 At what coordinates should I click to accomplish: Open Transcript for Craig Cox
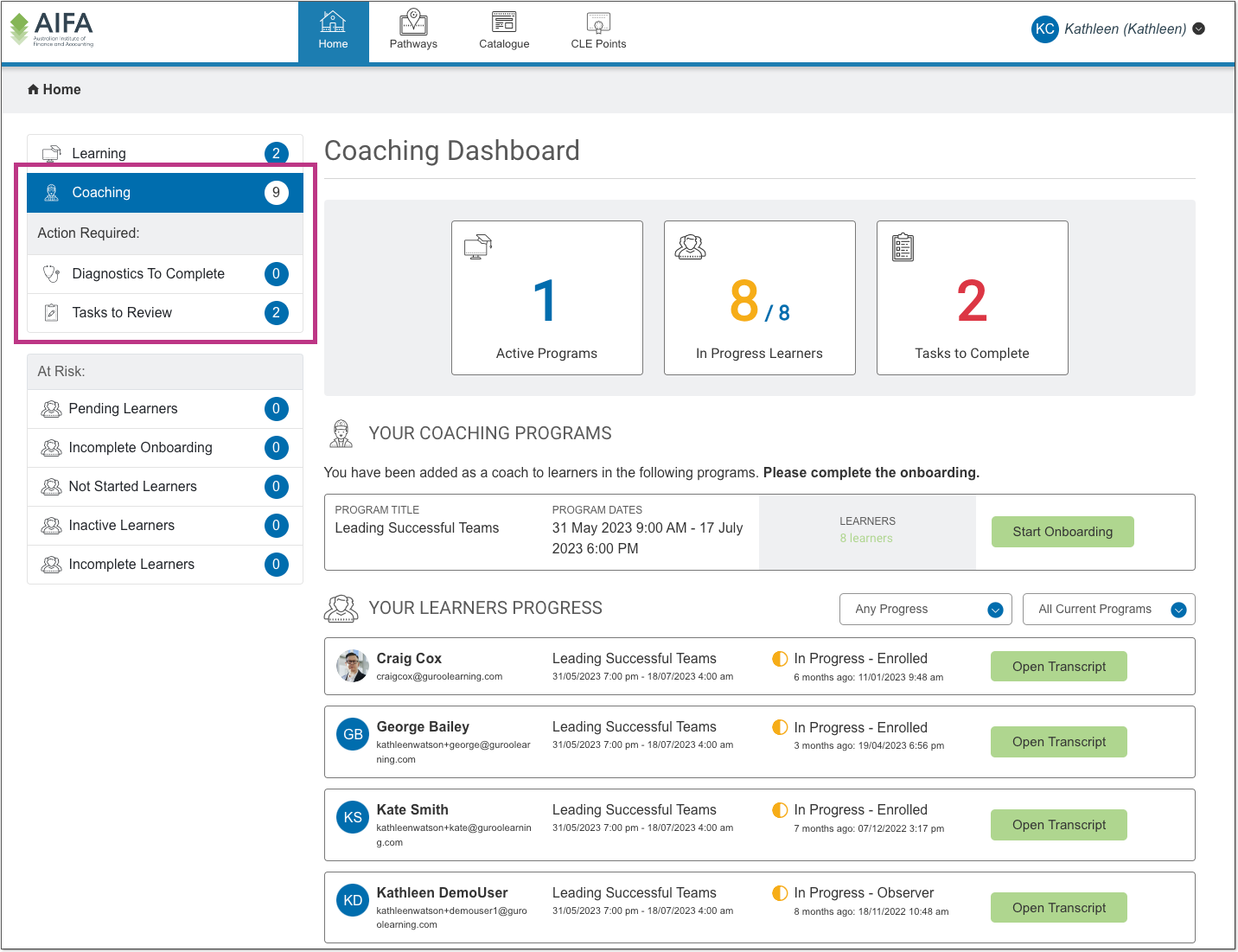(1059, 667)
